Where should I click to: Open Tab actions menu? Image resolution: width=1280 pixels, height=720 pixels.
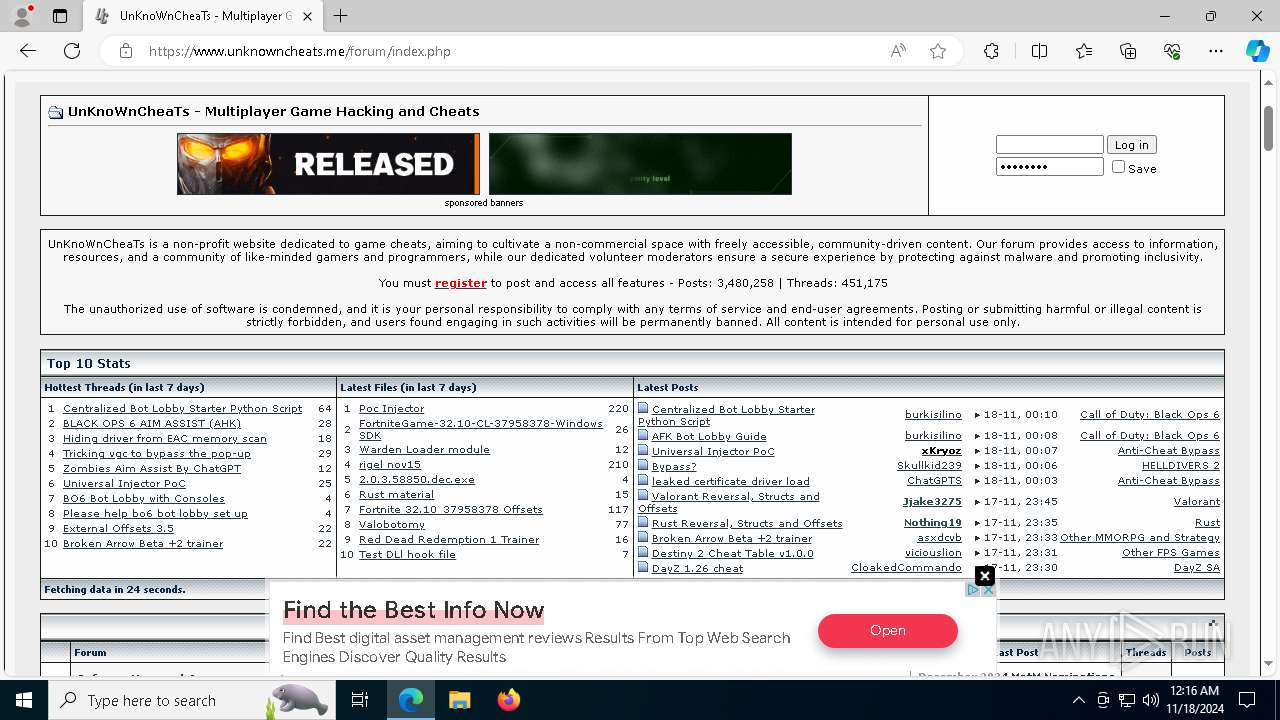[60, 16]
